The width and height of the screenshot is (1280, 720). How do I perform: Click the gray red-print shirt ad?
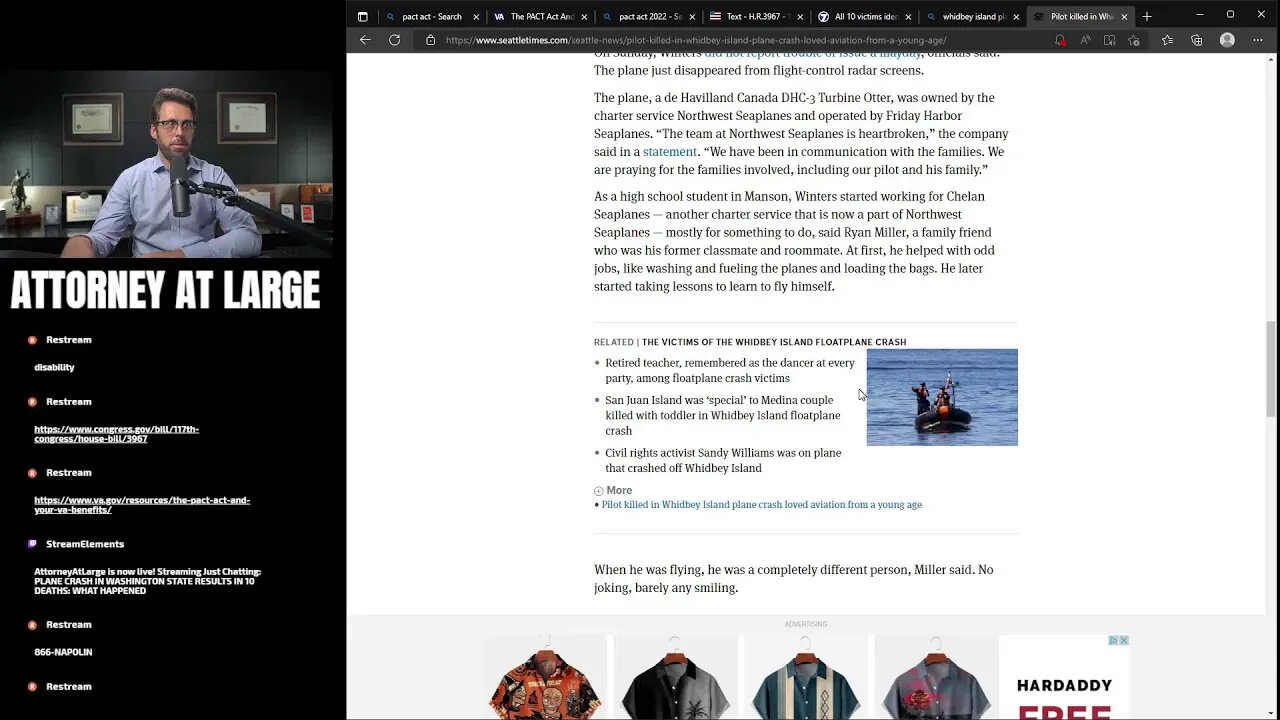935,677
